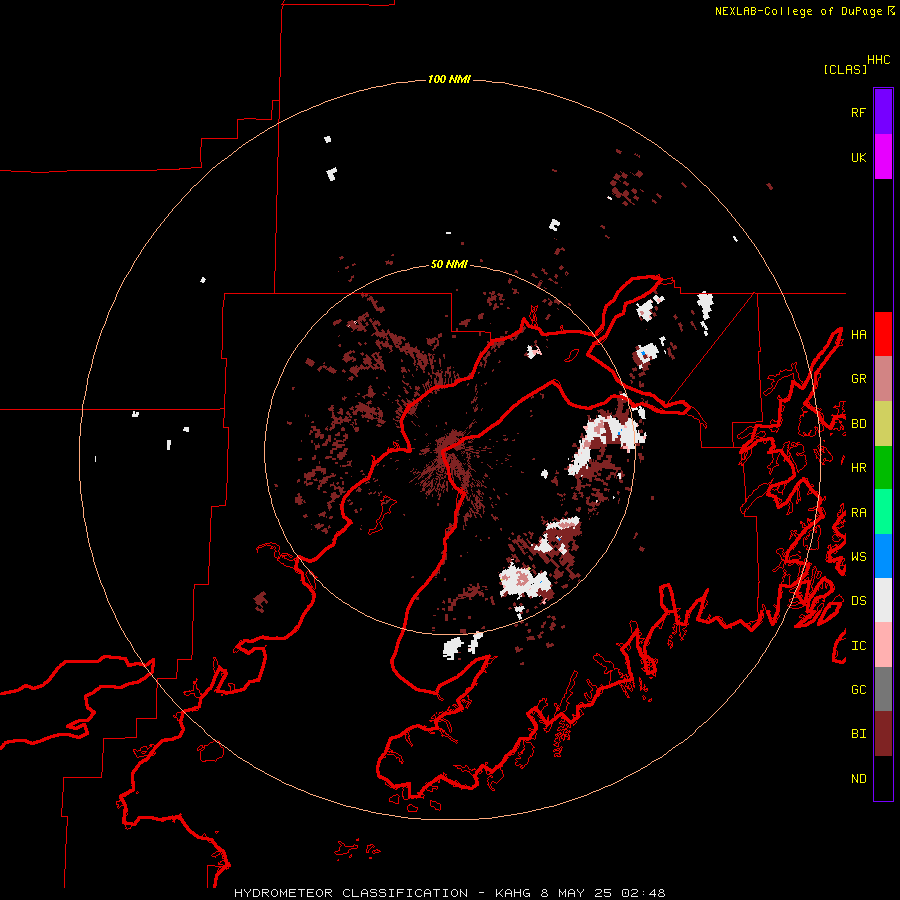Click the HHC product code text
This screenshot has height=900, width=900.
(x=879, y=60)
